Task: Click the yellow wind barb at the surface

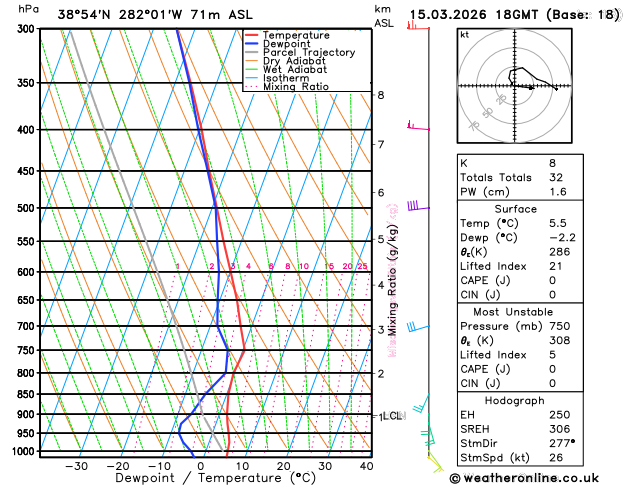Action: [x=435, y=463]
